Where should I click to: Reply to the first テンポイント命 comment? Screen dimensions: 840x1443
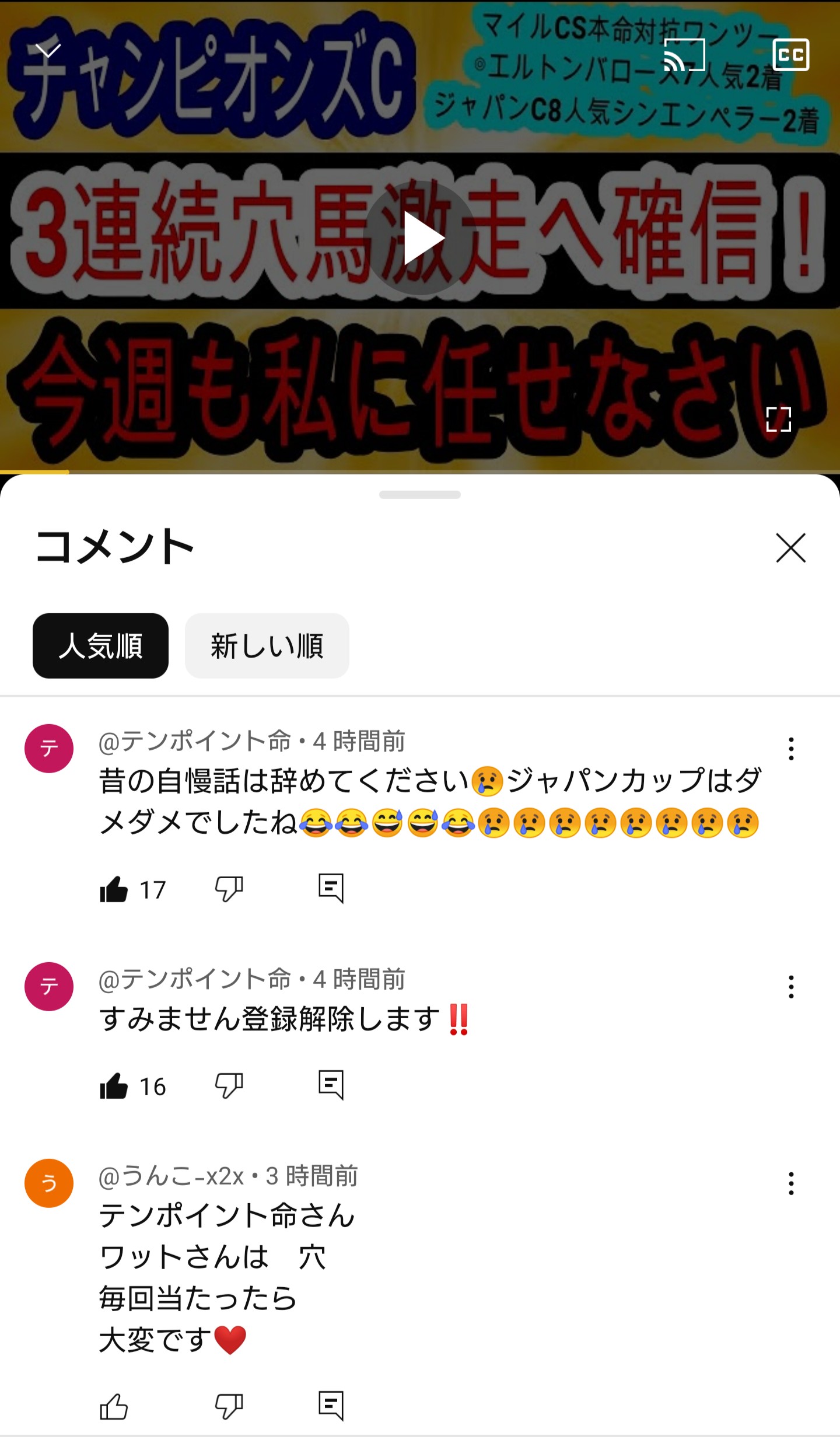coord(331,889)
